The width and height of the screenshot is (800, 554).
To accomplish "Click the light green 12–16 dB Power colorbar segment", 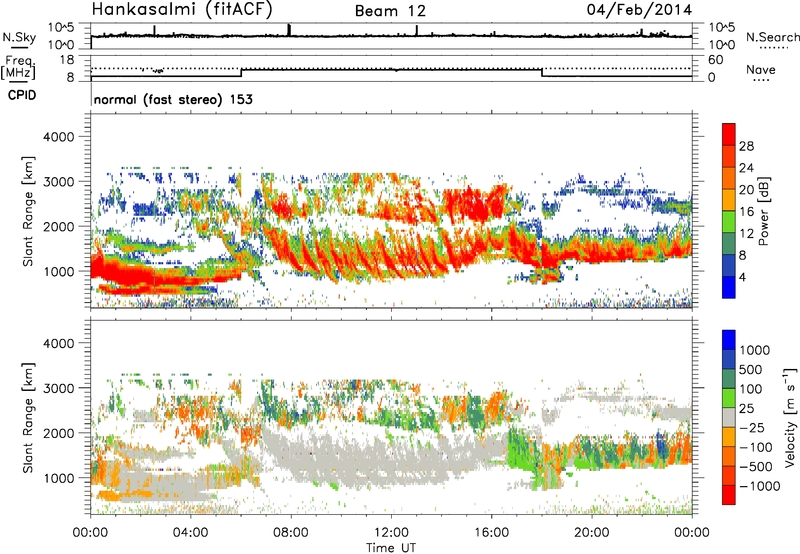I will 729,222.
